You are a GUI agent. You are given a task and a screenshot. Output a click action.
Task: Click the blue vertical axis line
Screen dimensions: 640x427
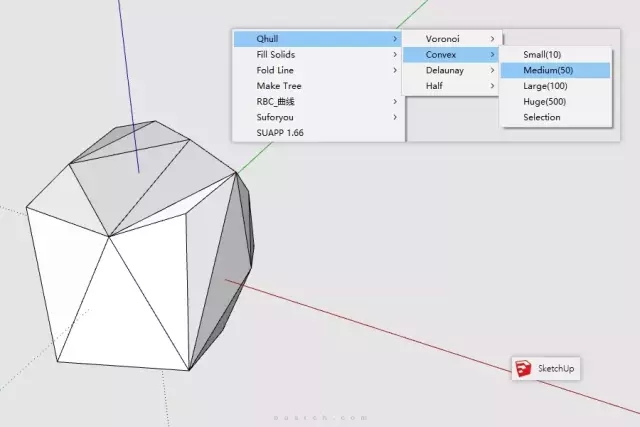pos(128,100)
